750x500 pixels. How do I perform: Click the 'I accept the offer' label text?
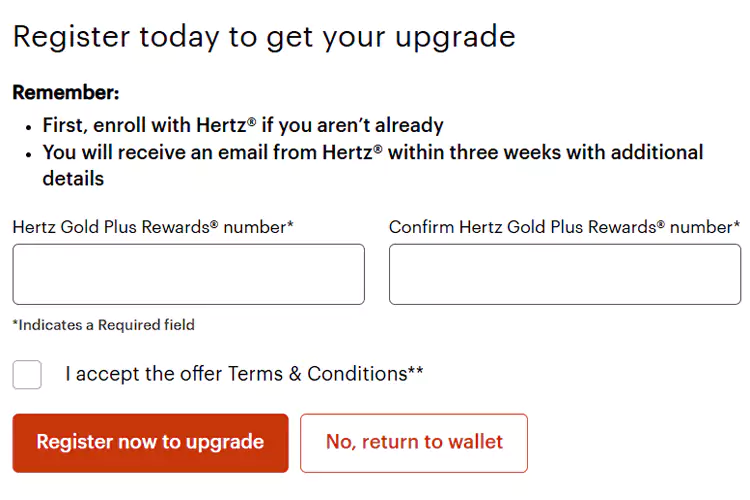tap(143, 374)
